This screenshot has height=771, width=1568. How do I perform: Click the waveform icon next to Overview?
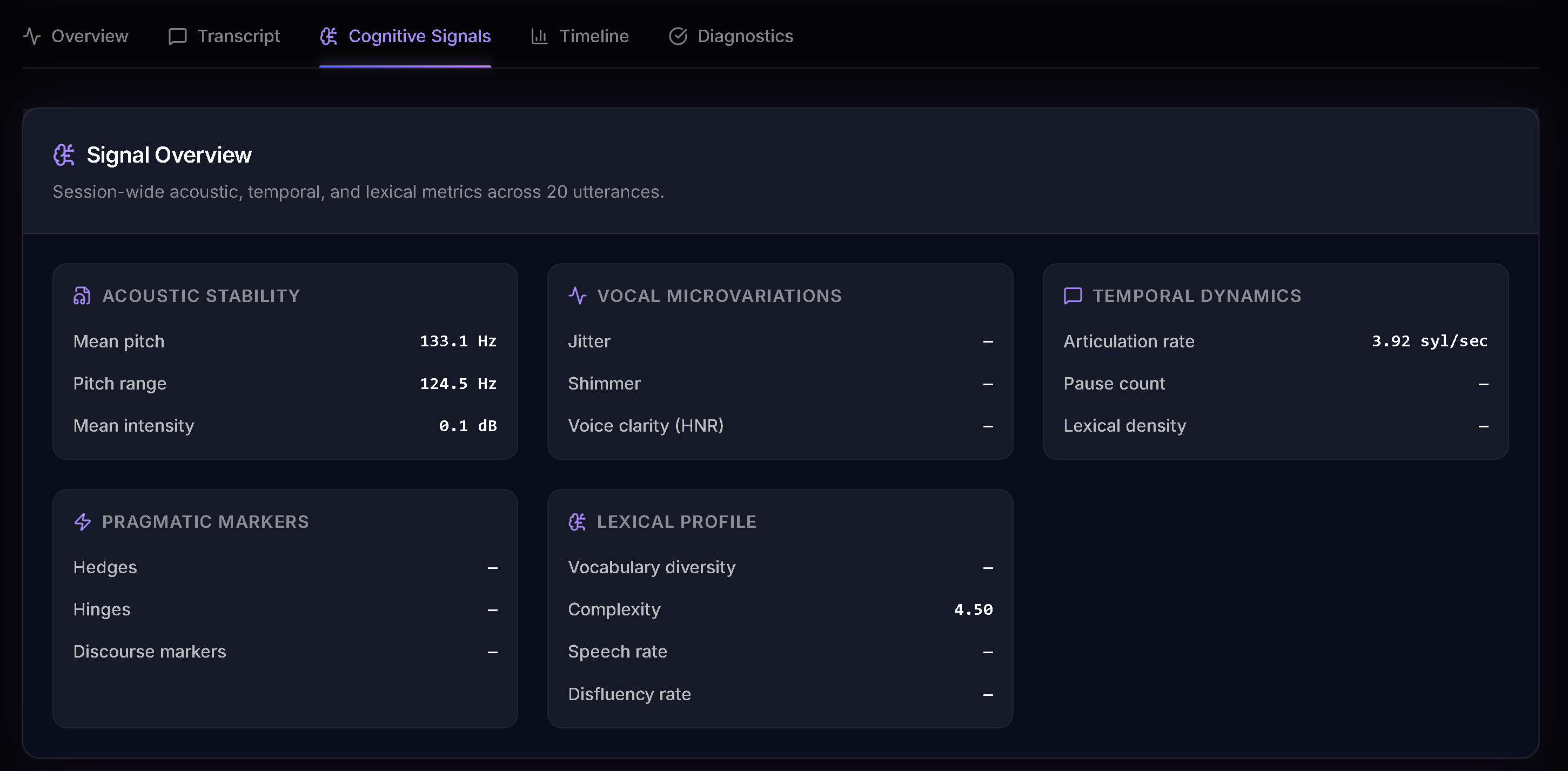click(32, 36)
